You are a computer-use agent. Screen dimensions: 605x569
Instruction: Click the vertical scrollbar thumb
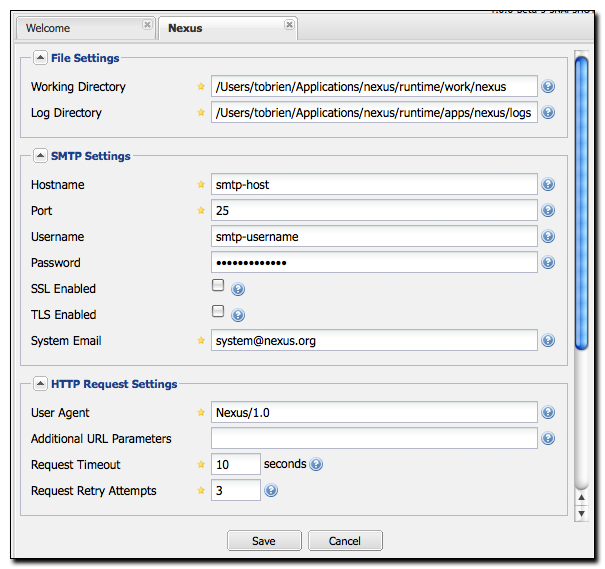[581, 200]
